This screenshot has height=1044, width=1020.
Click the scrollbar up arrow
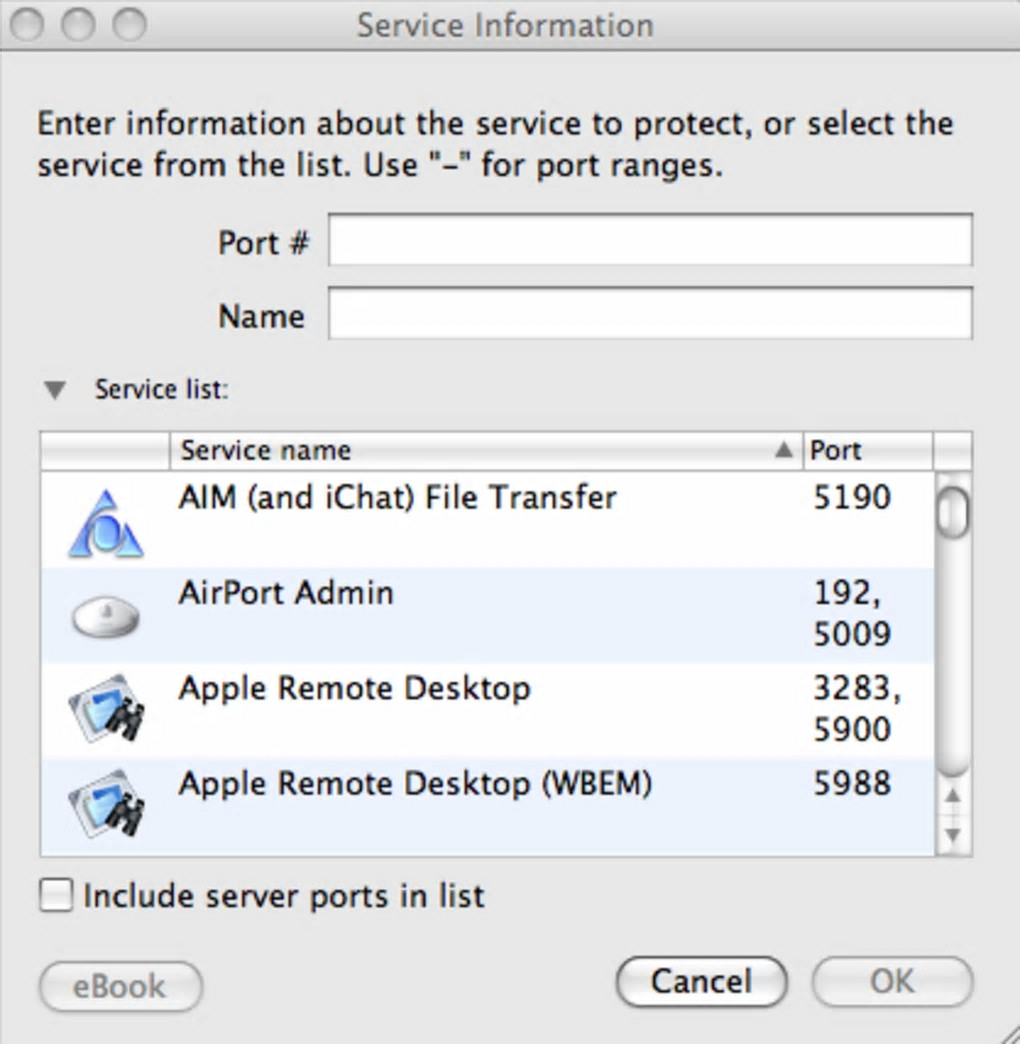(x=953, y=796)
